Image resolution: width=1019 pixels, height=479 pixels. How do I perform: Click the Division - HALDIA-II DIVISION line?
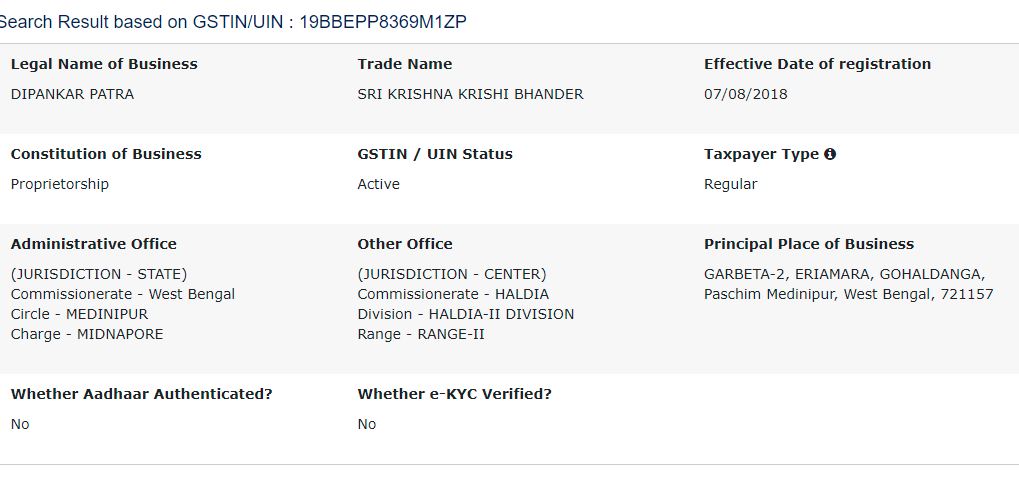pos(465,314)
